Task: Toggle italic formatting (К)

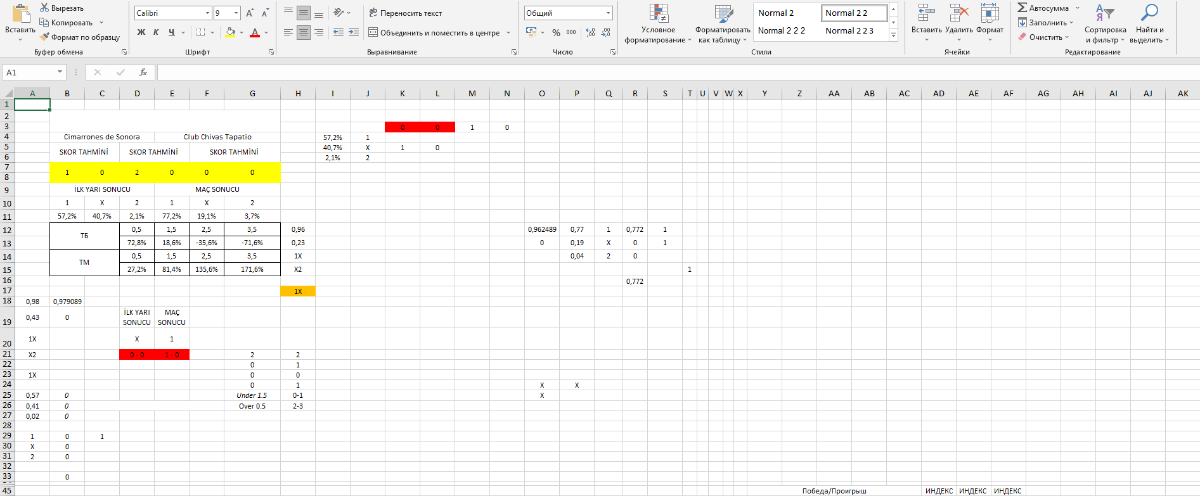Action: pyautogui.click(x=157, y=32)
